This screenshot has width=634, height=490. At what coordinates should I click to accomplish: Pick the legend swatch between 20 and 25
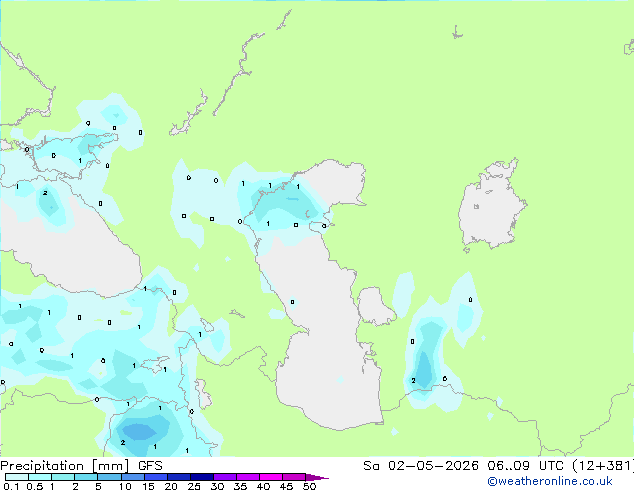pos(179,477)
